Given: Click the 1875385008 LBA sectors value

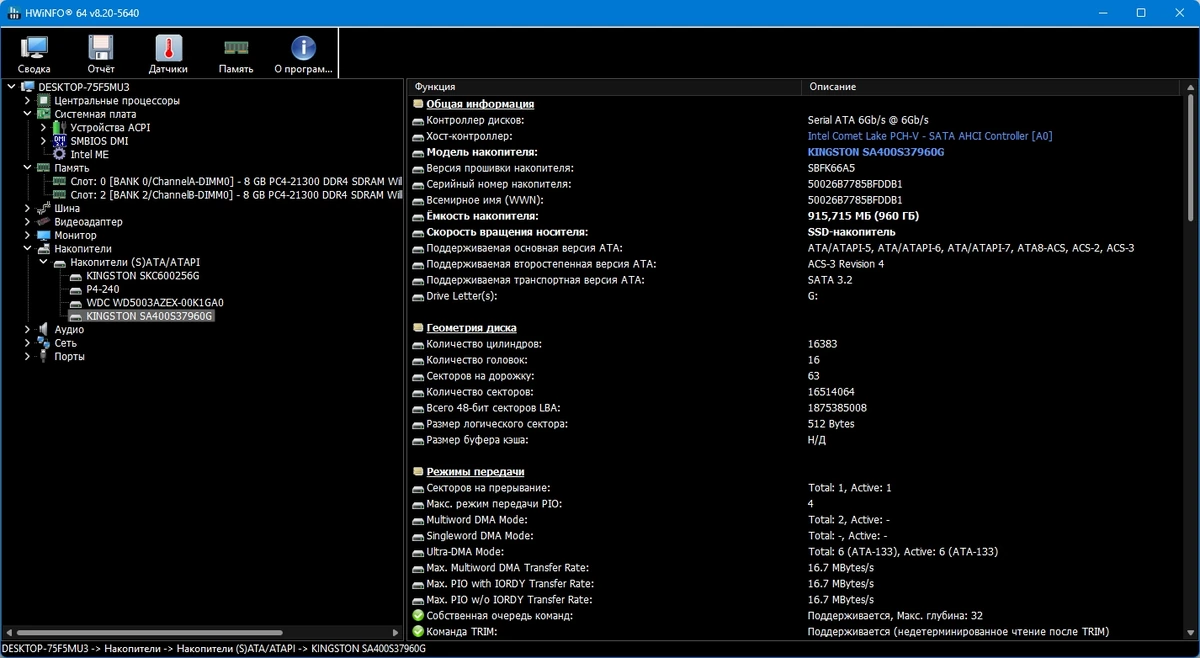Looking at the screenshot, I should click(x=837, y=408).
